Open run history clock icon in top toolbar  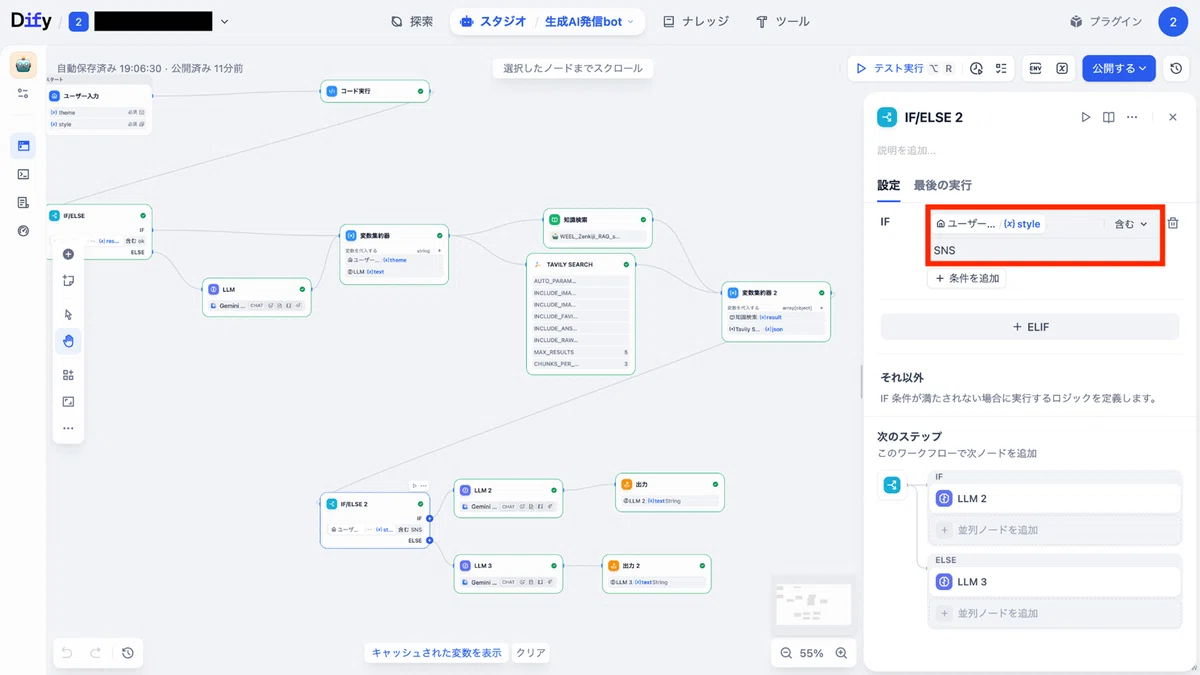[x=977, y=69]
